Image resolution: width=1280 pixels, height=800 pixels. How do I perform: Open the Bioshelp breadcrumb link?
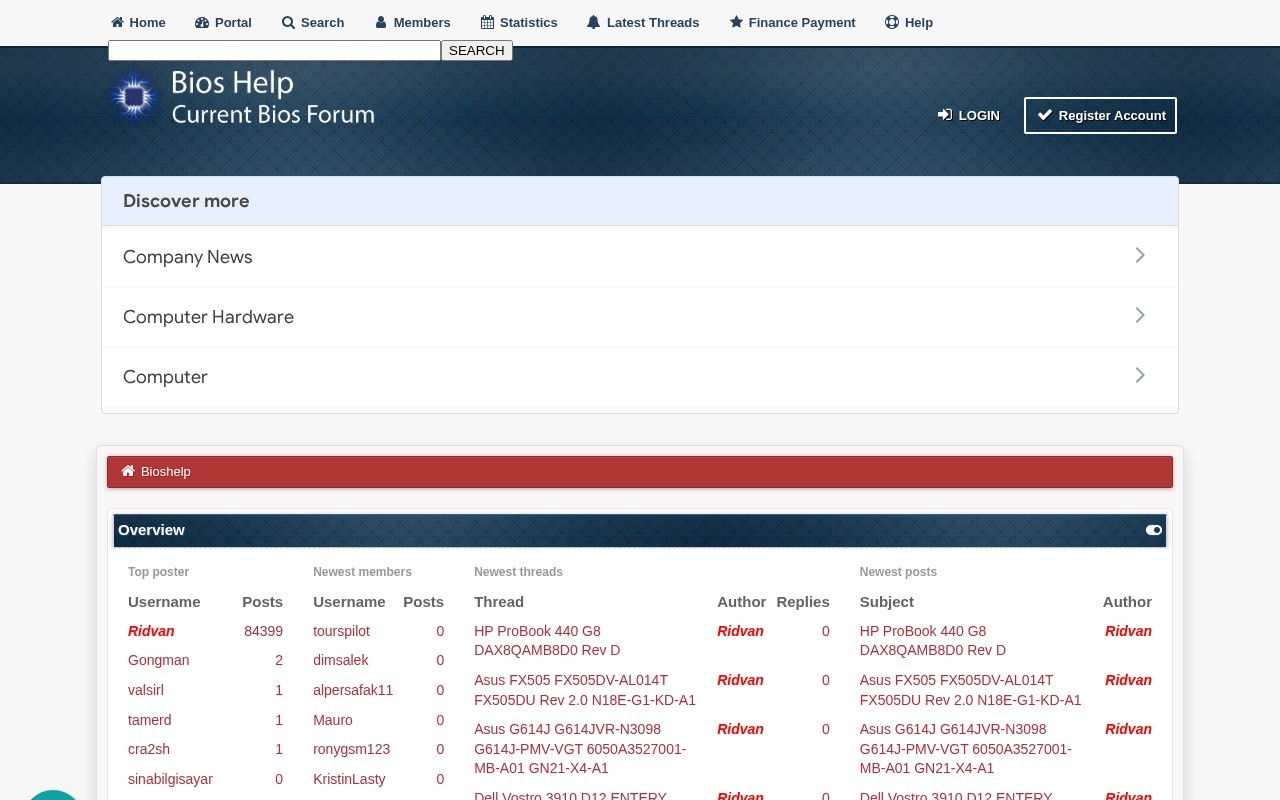pyautogui.click(x=165, y=472)
